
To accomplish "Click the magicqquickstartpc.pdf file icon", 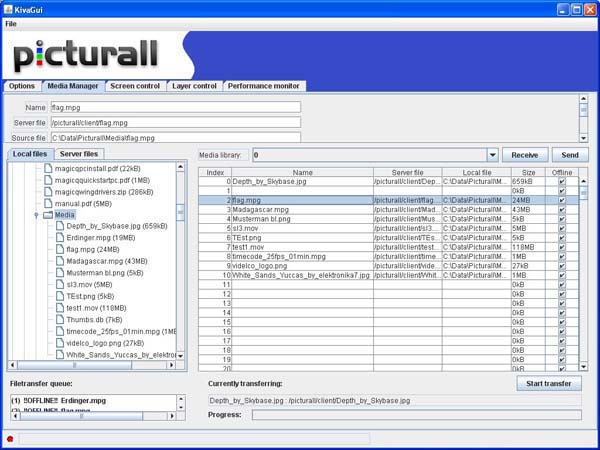I will click(x=47, y=180).
